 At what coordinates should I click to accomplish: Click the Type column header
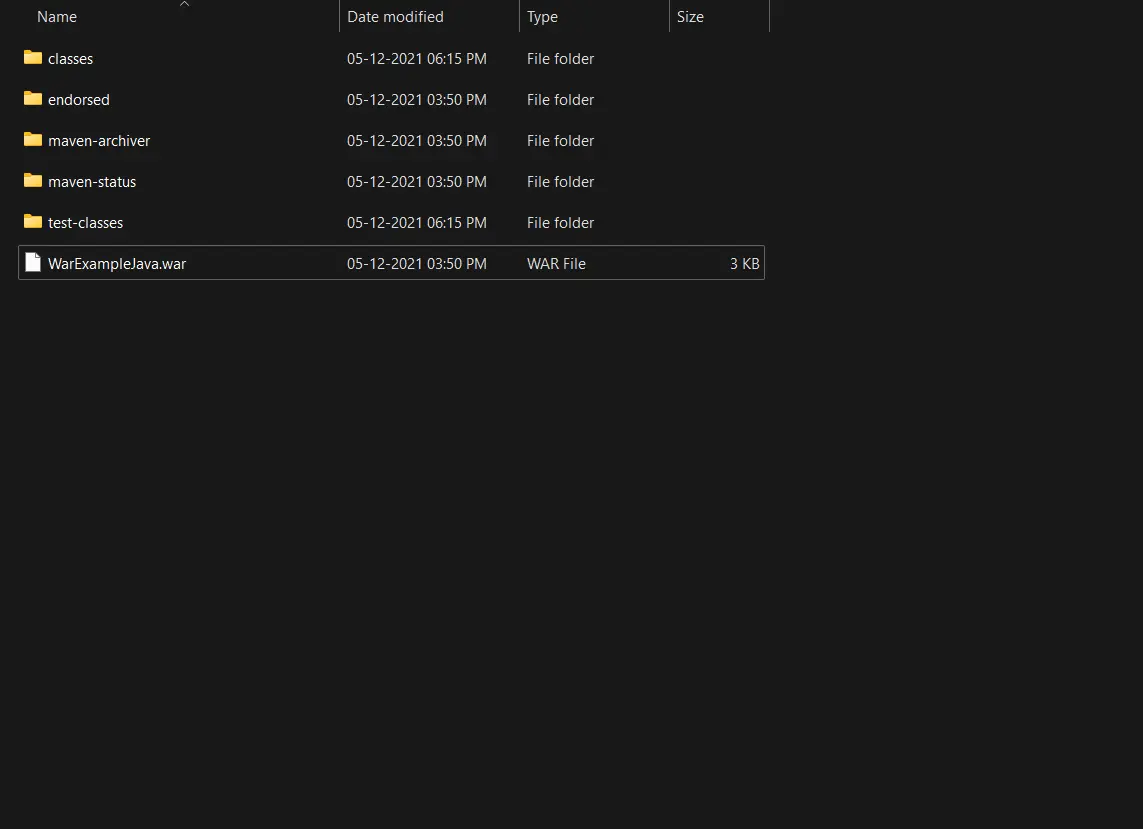click(542, 16)
